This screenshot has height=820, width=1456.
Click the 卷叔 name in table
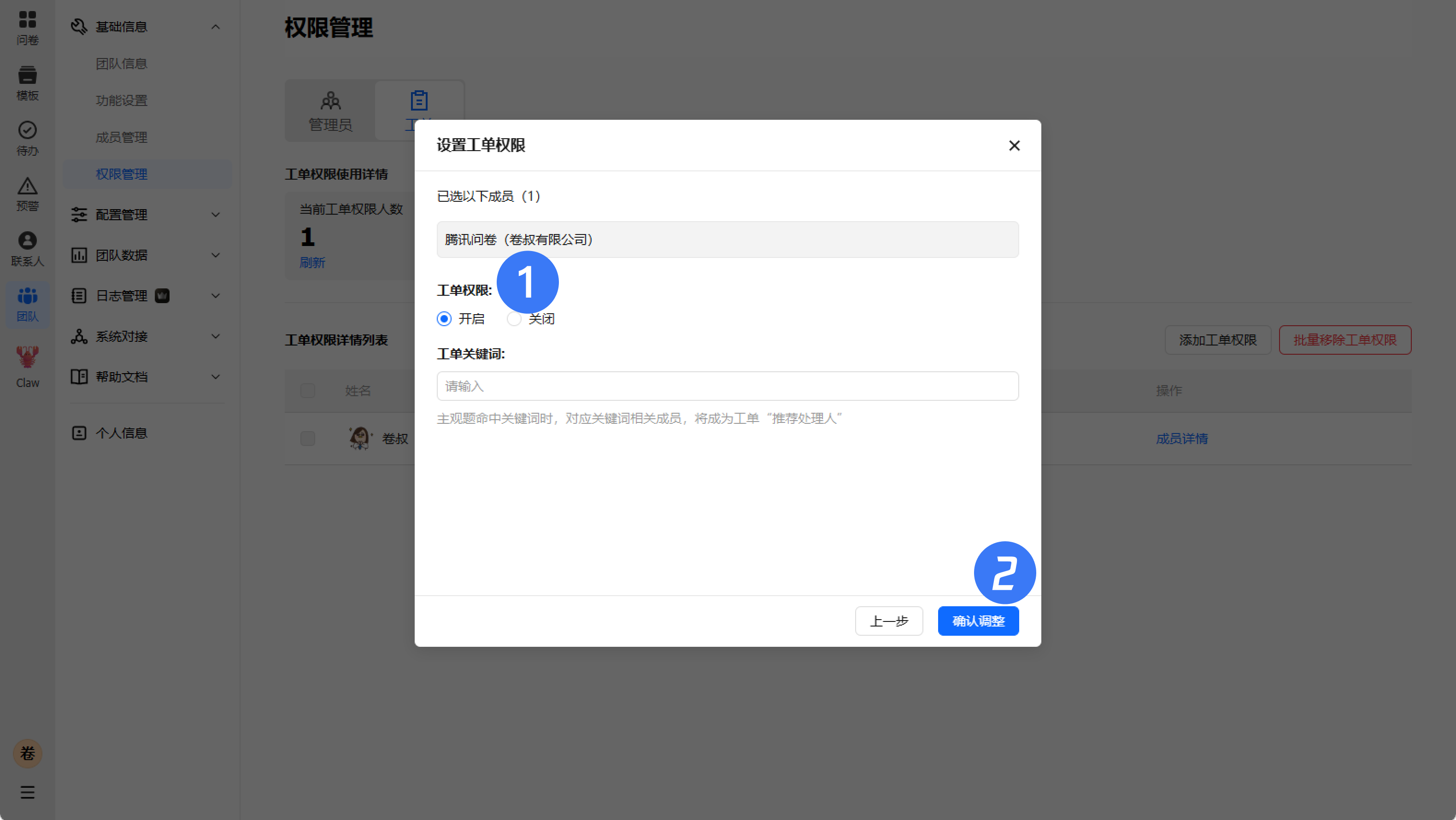(395, 439)
